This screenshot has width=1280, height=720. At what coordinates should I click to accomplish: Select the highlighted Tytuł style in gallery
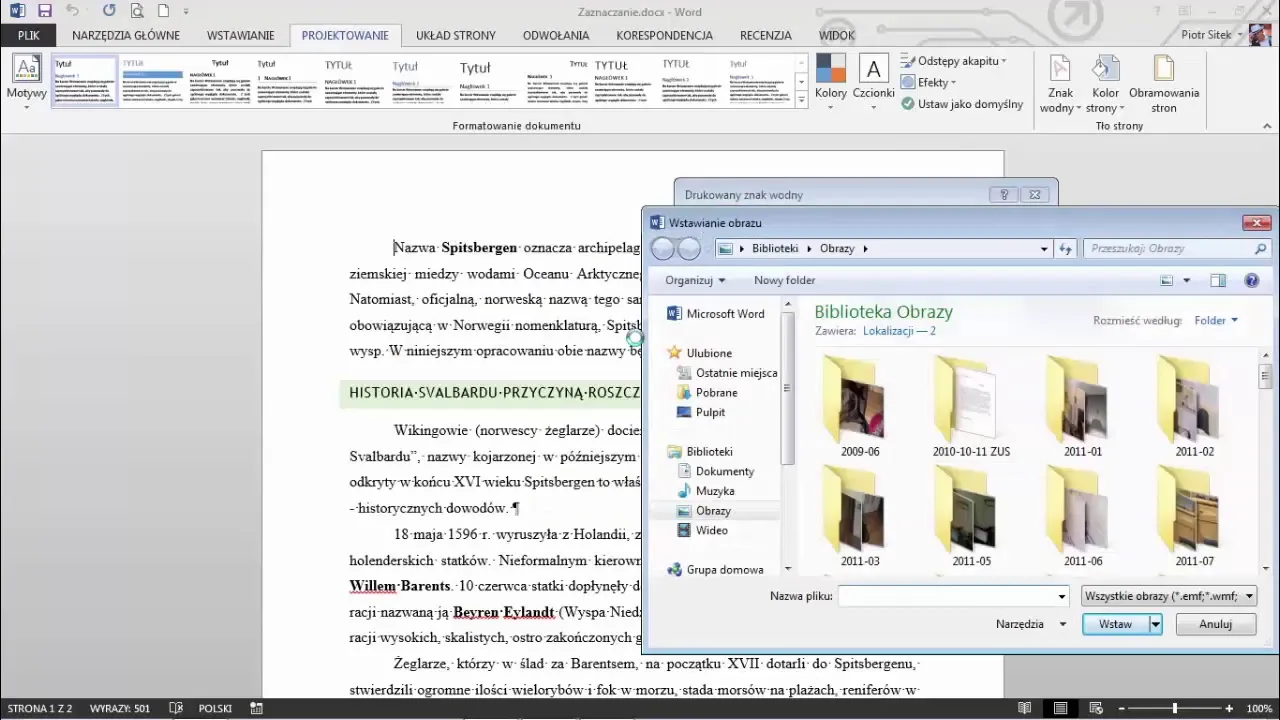pos(84,80)
